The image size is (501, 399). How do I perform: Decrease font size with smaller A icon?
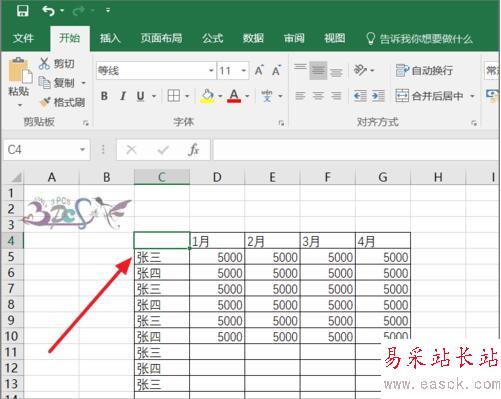point(277,70)
